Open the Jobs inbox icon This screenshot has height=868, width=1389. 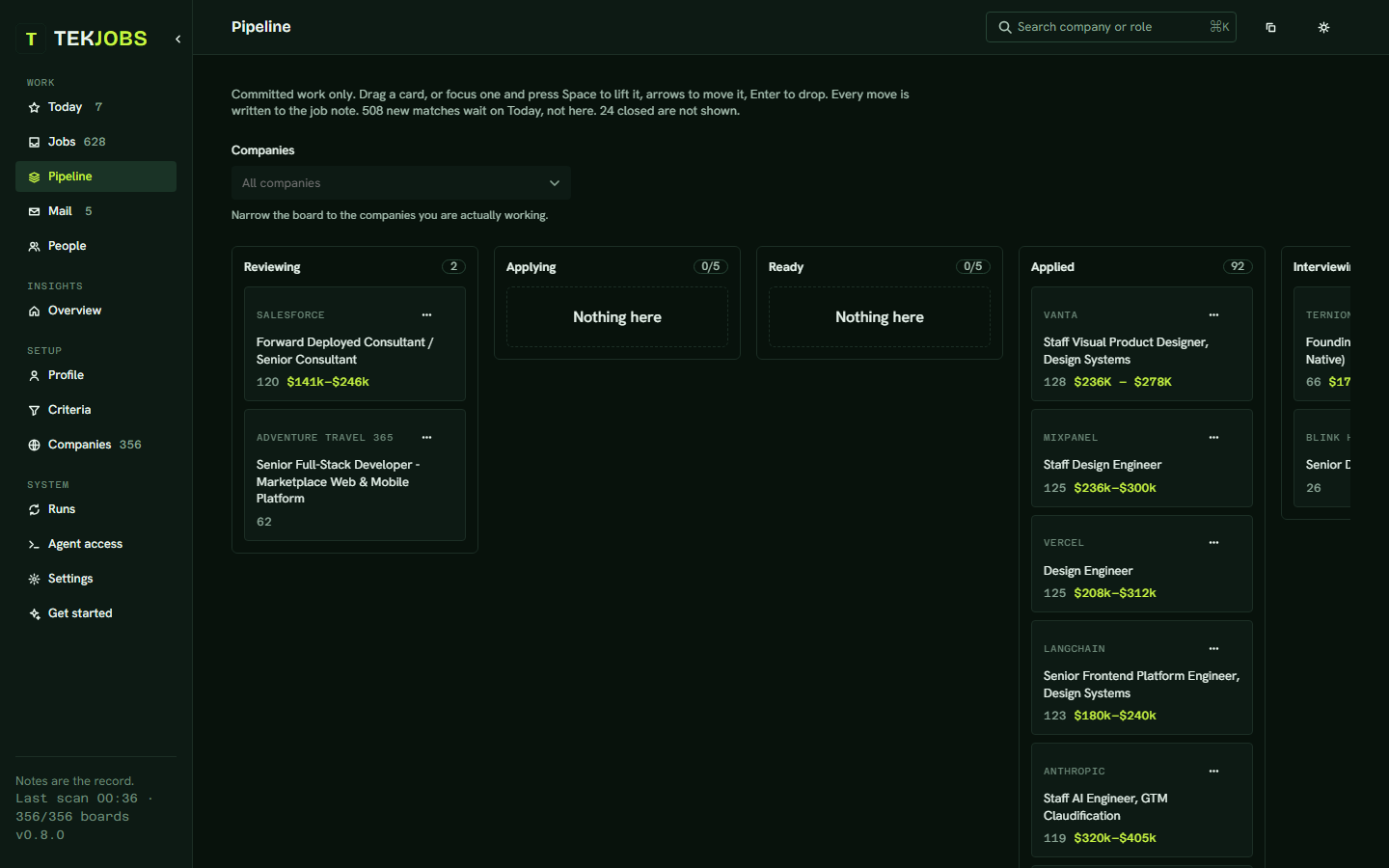click(34, 142)
